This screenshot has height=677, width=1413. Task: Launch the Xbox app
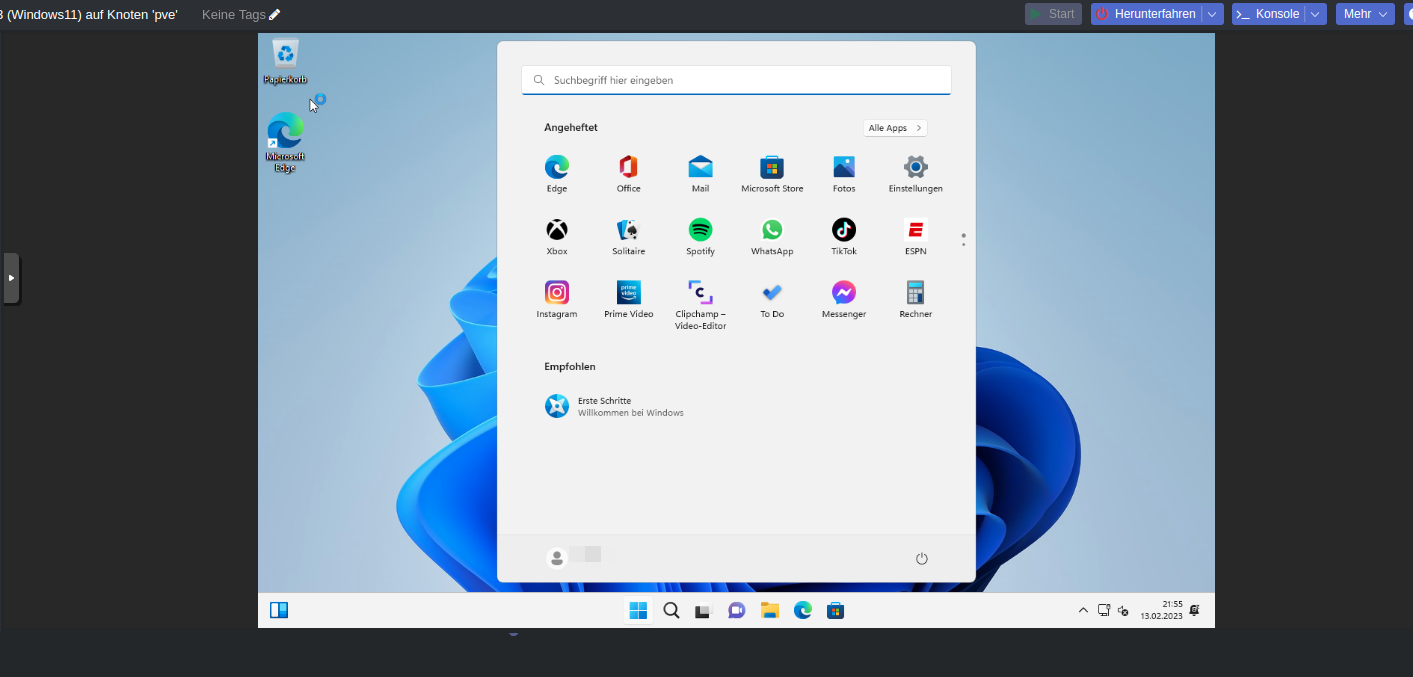[557, 237]
